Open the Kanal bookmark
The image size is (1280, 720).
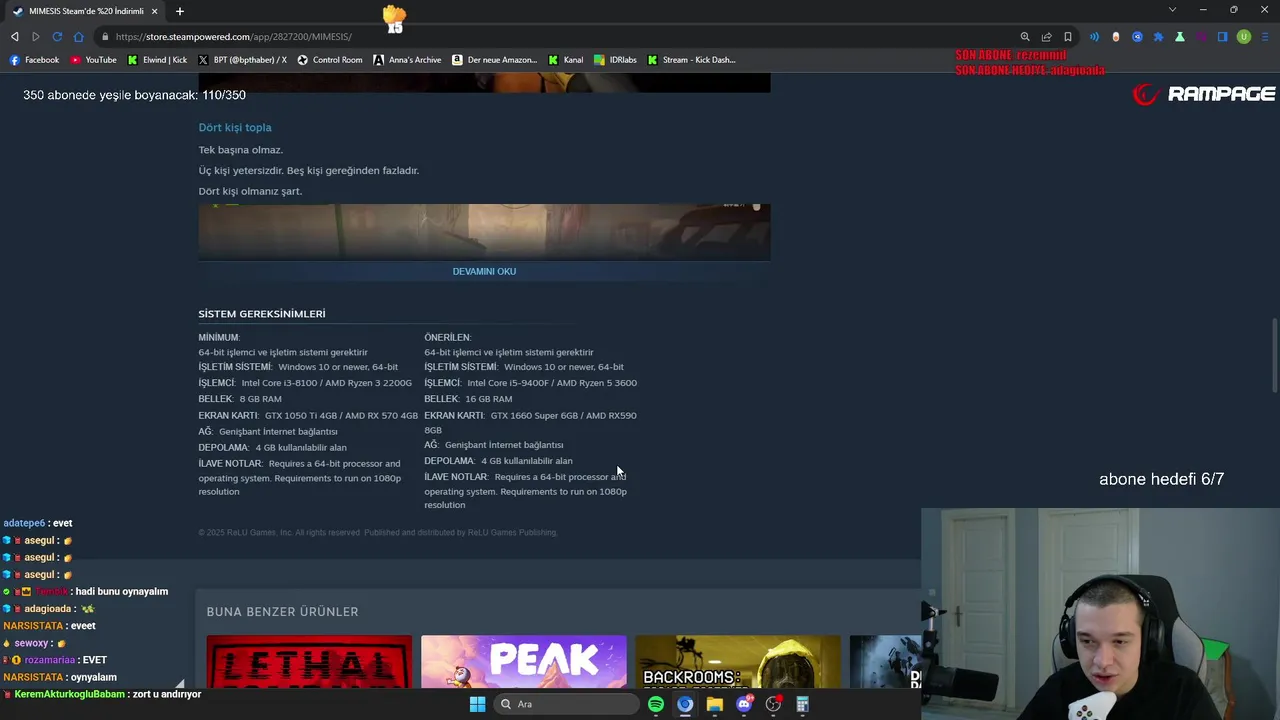[565, 60]
